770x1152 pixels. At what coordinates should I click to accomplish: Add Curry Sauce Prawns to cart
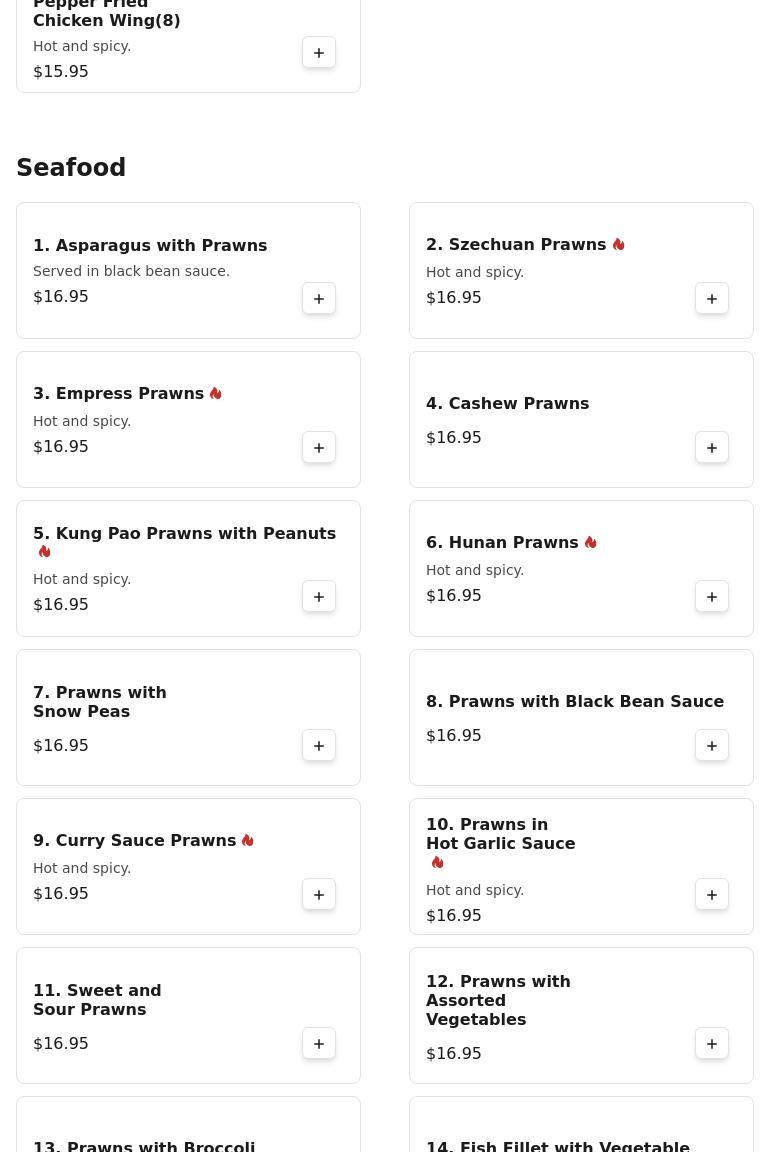[319, 895]
